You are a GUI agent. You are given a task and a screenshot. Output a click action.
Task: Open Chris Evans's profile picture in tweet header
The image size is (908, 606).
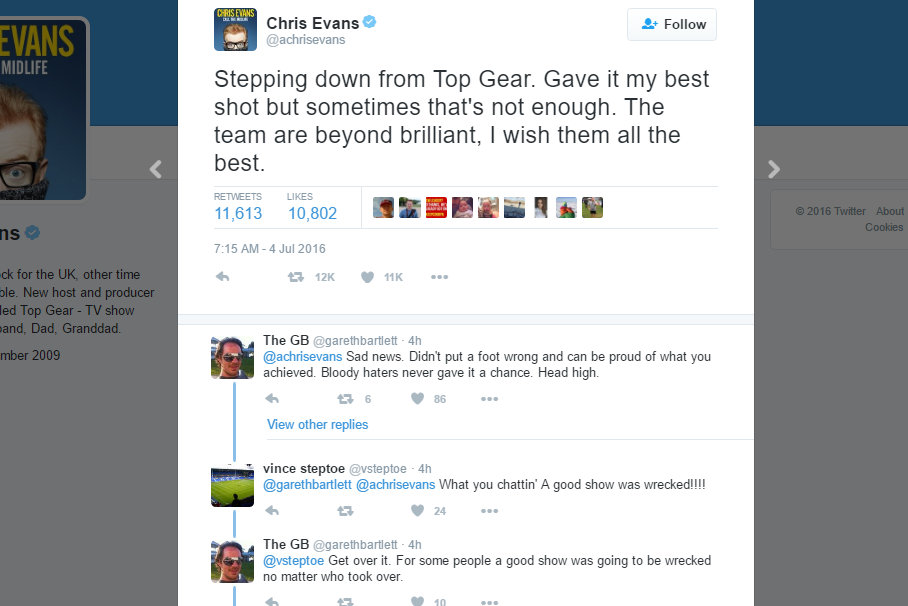[235, 29]
